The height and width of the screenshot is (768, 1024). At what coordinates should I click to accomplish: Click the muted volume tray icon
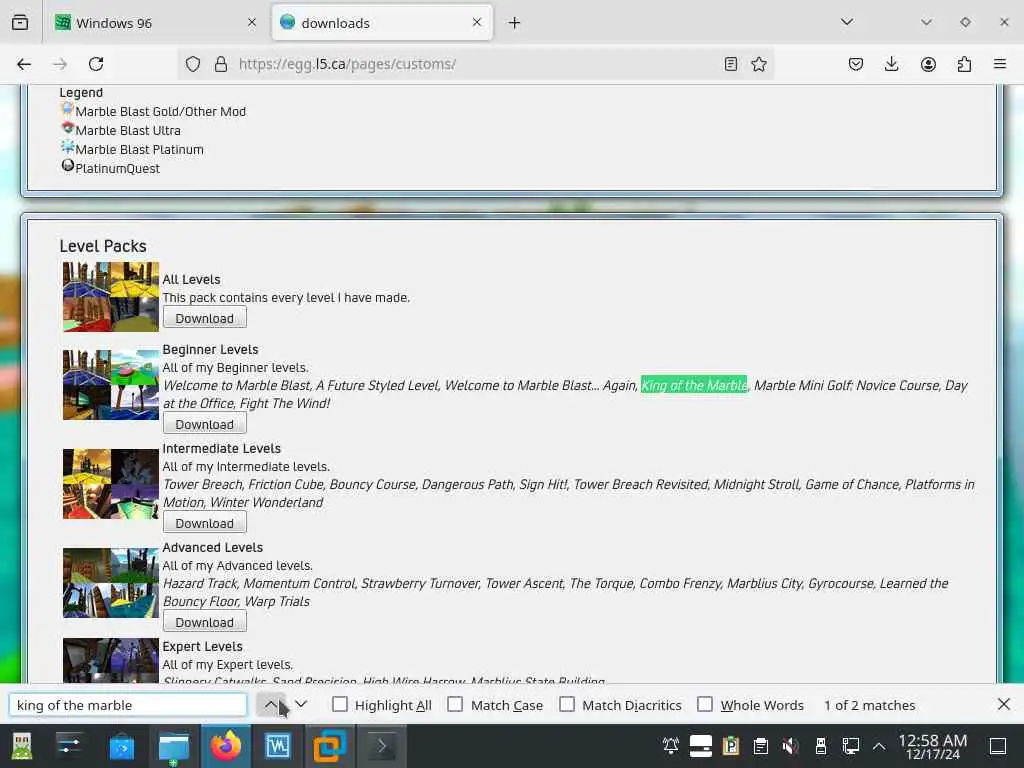(790, 746)
